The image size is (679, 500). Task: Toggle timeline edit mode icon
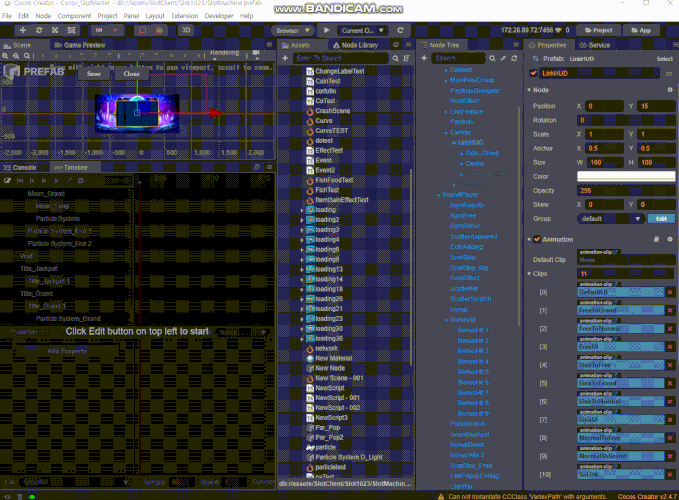coord(7,181)
